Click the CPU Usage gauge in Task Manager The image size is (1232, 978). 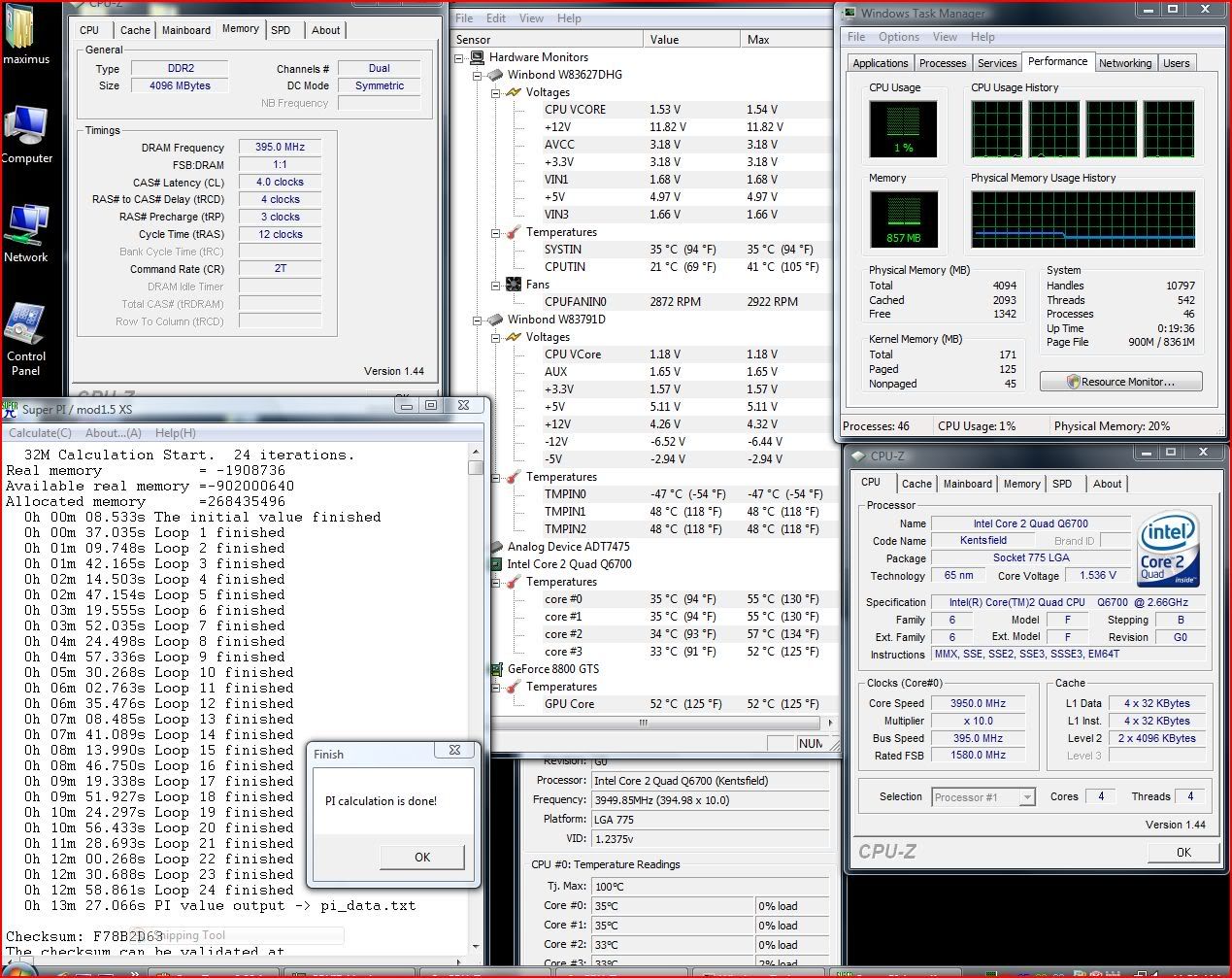coord(903,128)
